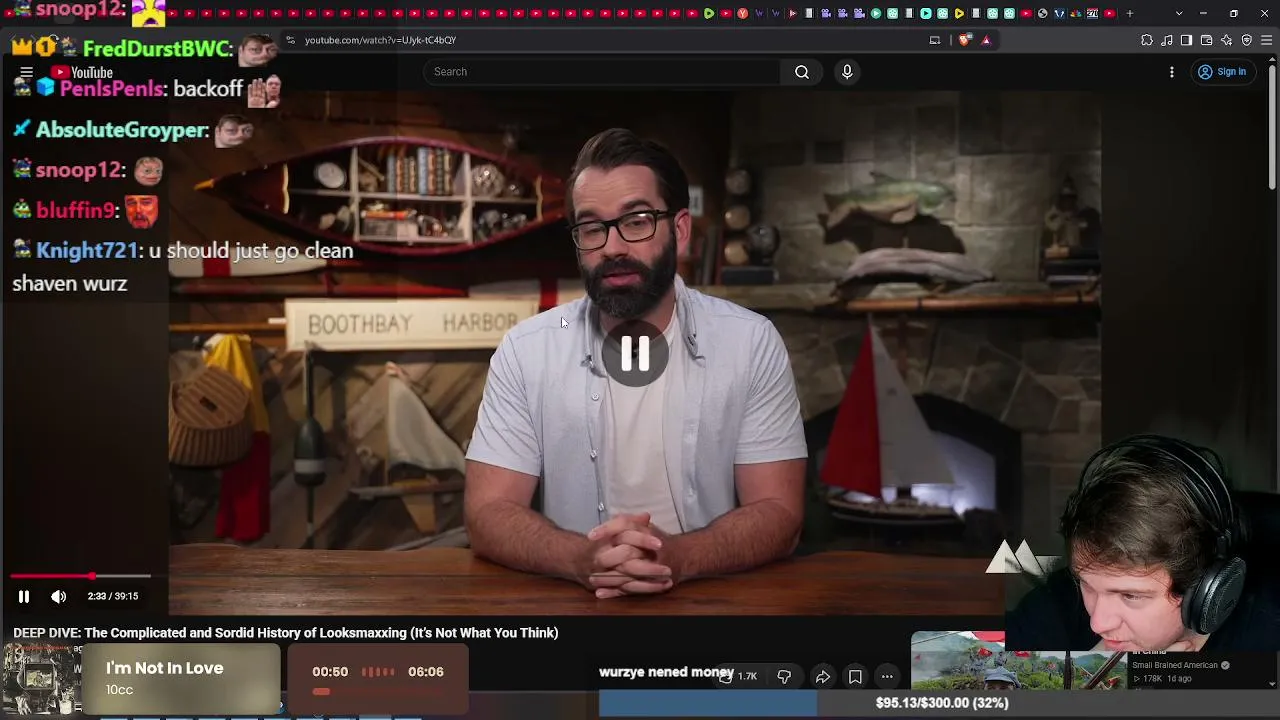Viewport: 1280px width, 720px height.
Task: Click the 2:33 / 39:15 timestamp
Action: 113,597
